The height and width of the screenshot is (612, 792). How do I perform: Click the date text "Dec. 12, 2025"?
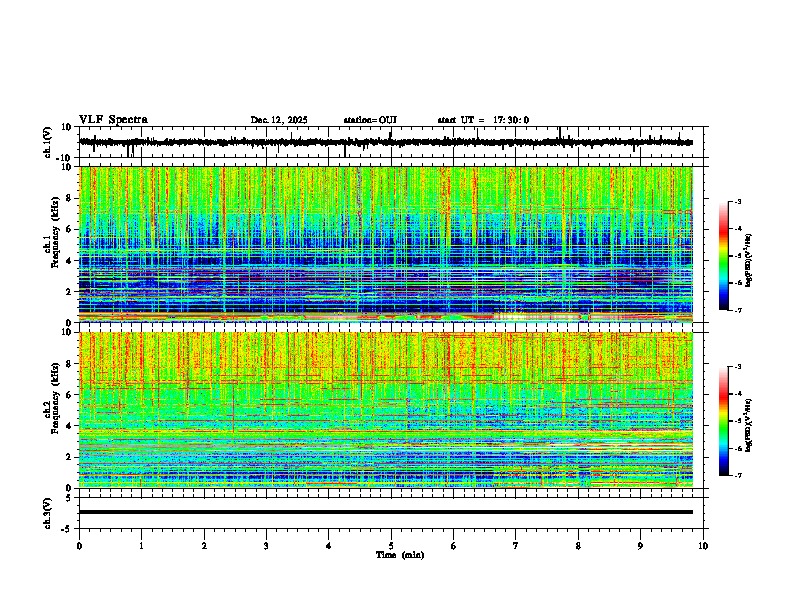tap(279, 120)
